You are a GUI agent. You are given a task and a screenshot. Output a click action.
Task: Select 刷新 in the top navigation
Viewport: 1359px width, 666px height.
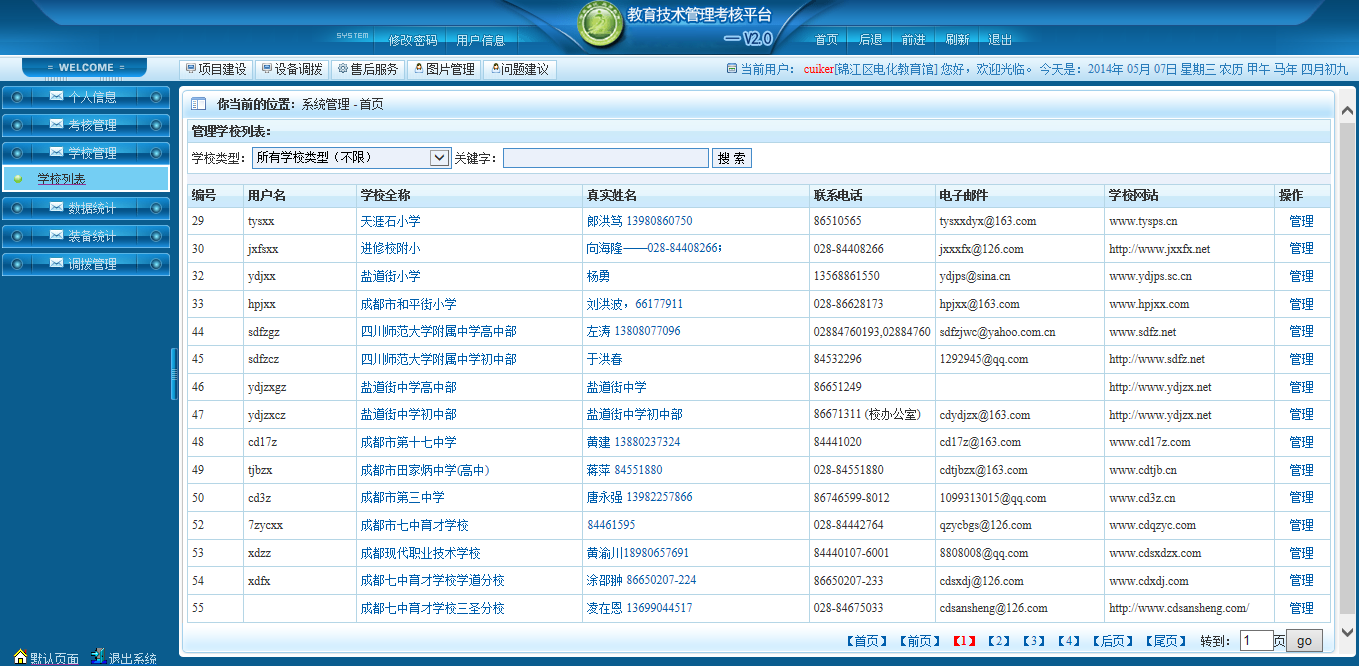[x=957, y=40]
